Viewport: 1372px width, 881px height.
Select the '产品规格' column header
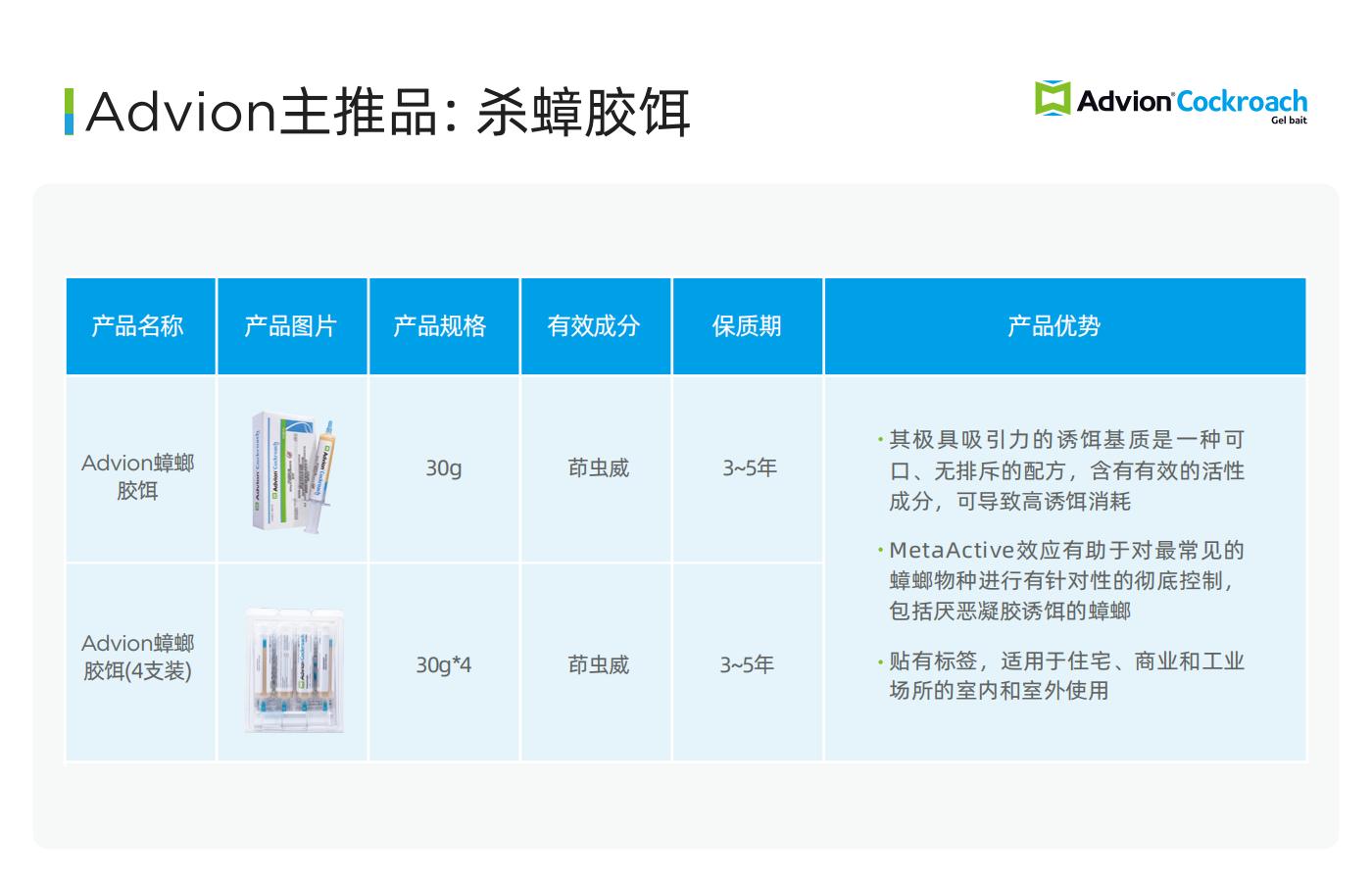tap(444, 326)
